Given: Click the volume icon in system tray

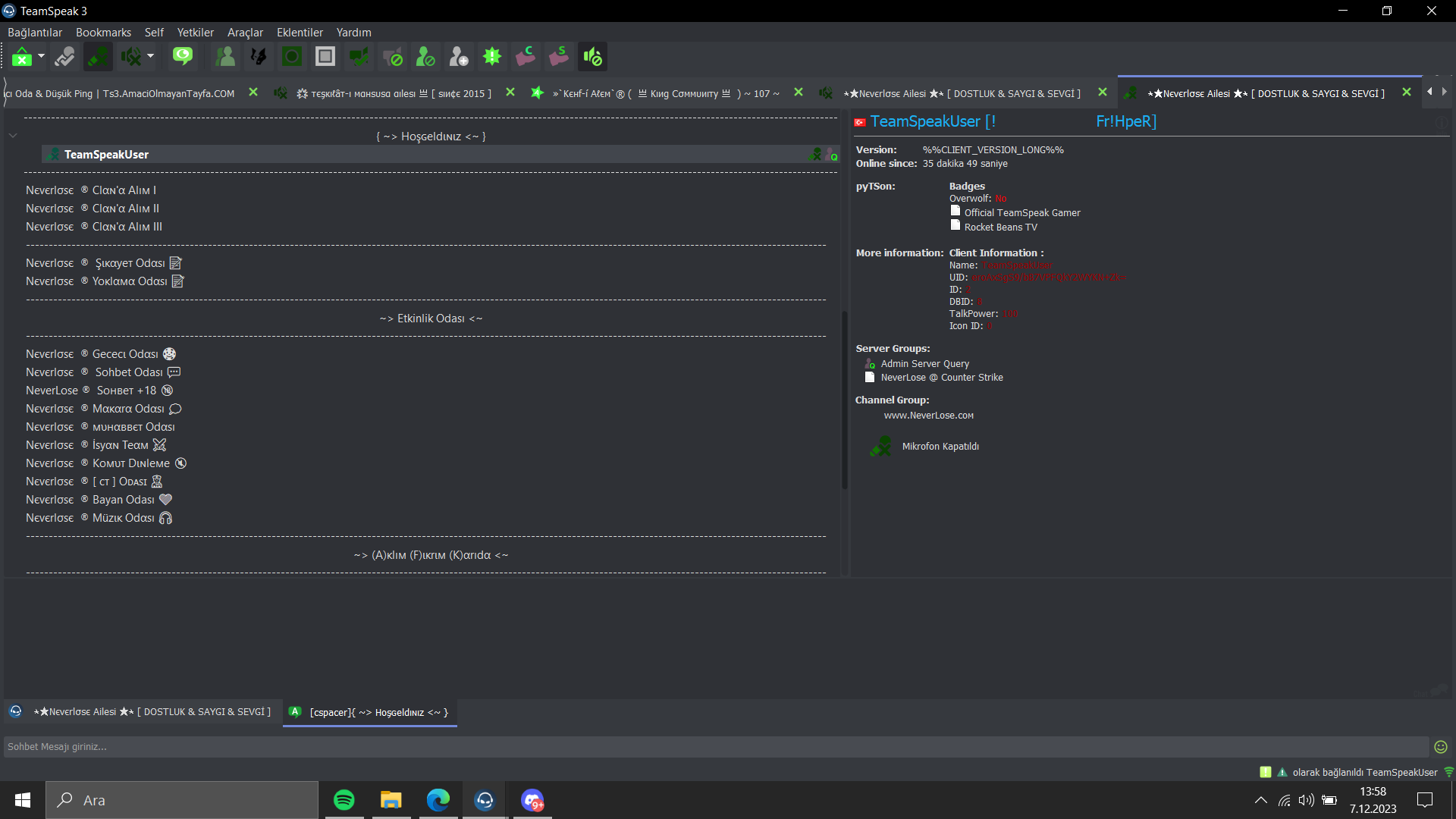Looking at the screenshot, I should (x=1306, y=800).
